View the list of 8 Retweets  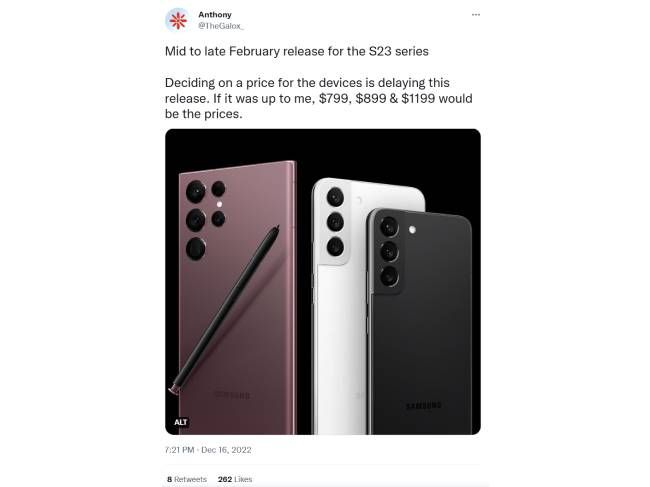(187, 479)
